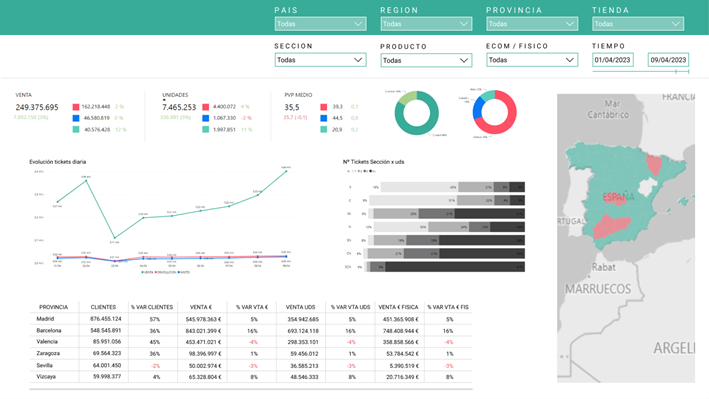
Task: Sort by the % VAR CLIENTES header
Action: click(x=152, y=307)
